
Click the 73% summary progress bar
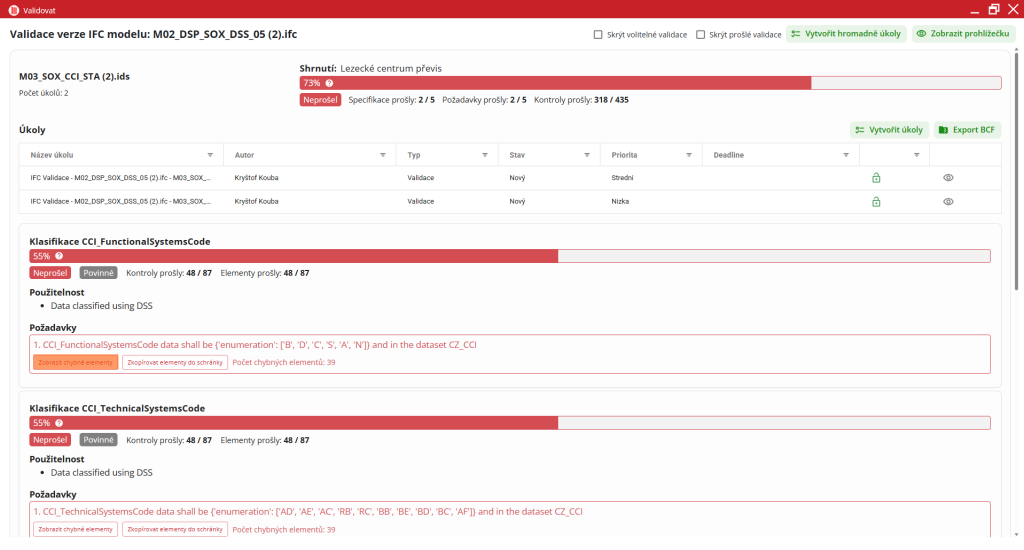650,83
